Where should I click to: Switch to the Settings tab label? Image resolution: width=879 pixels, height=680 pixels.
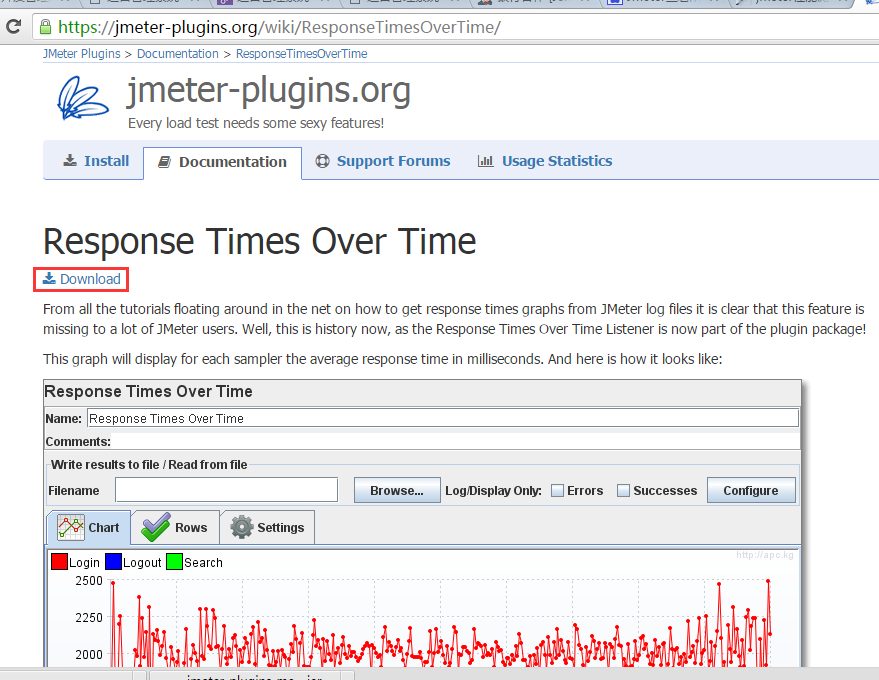tap(281, 528)
